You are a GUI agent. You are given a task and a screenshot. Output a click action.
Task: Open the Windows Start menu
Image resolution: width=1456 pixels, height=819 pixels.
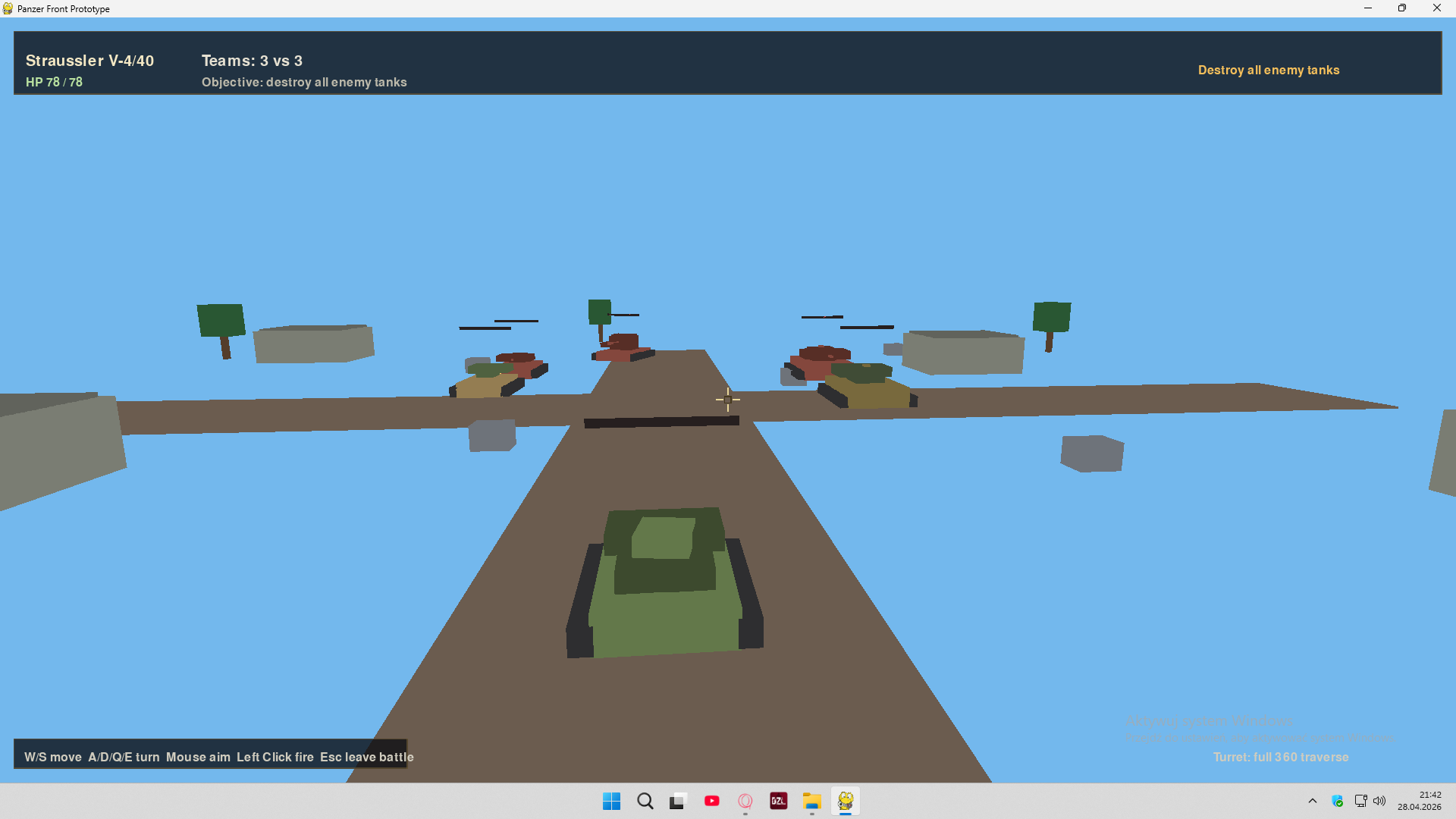611,801
